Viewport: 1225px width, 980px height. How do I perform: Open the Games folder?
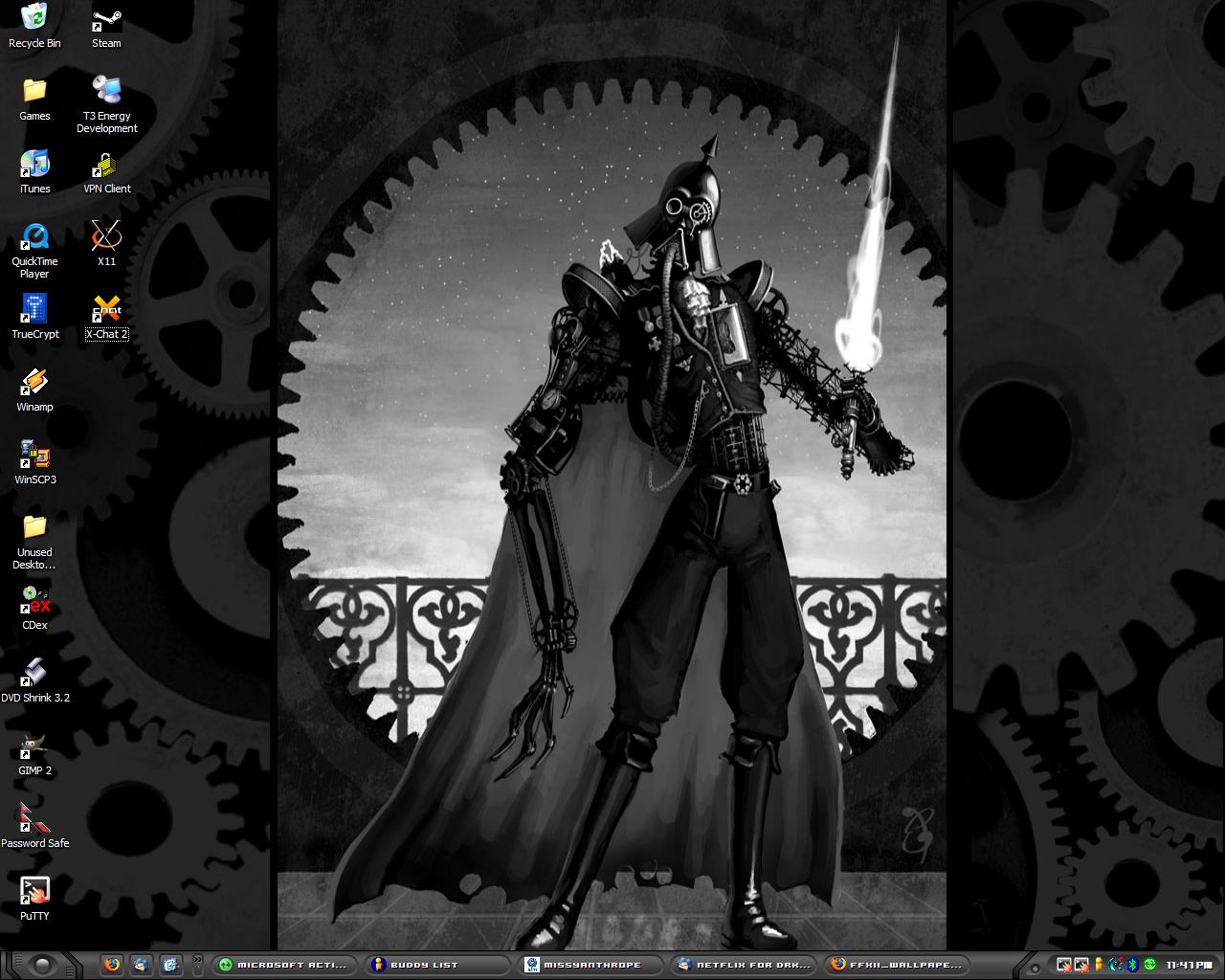pyautogui.click(x=34, y=99)
